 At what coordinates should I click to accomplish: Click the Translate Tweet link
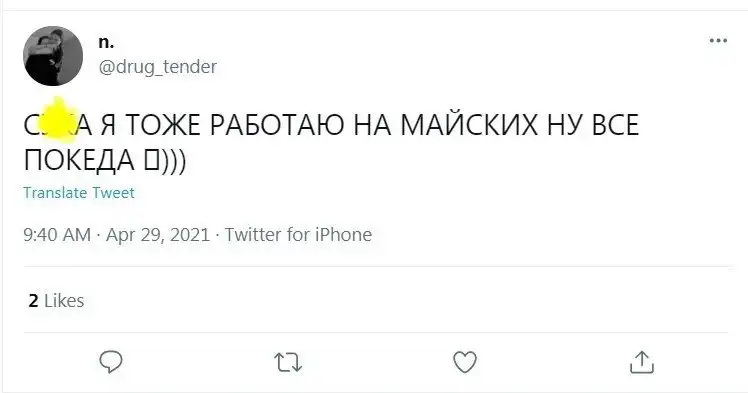coord(79,193)
